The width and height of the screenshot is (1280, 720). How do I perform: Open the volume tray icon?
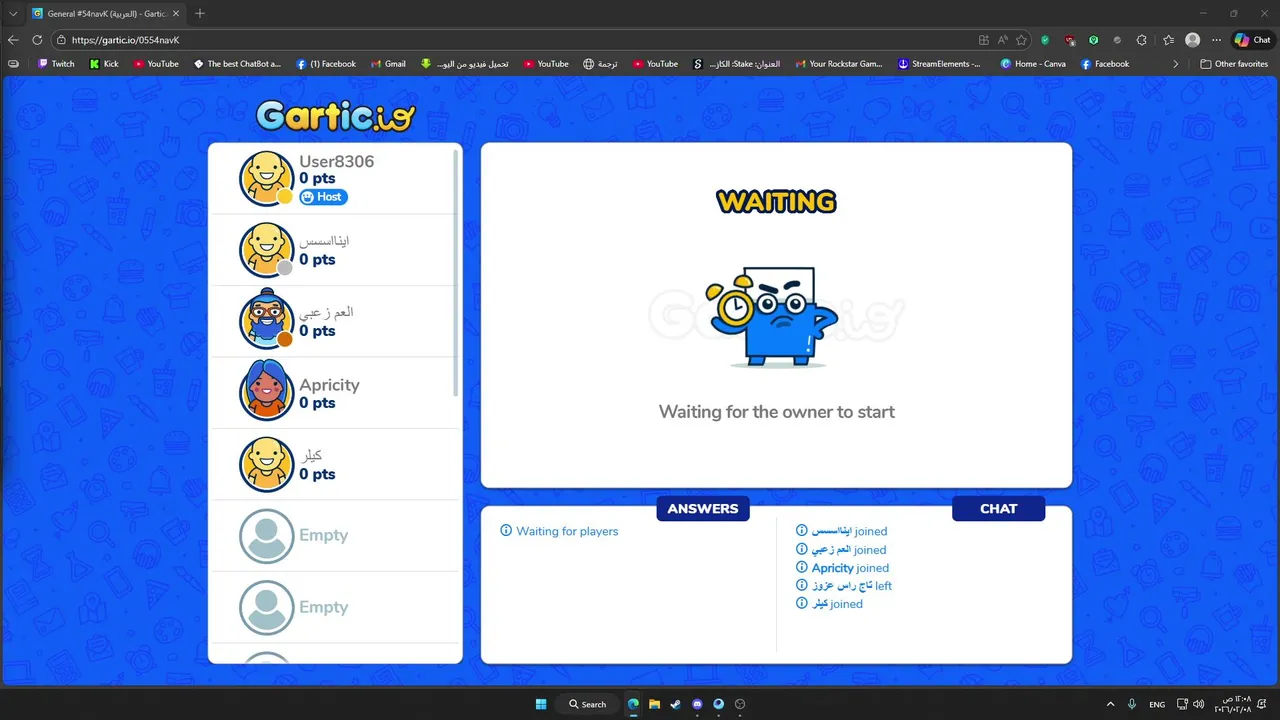1198,704
